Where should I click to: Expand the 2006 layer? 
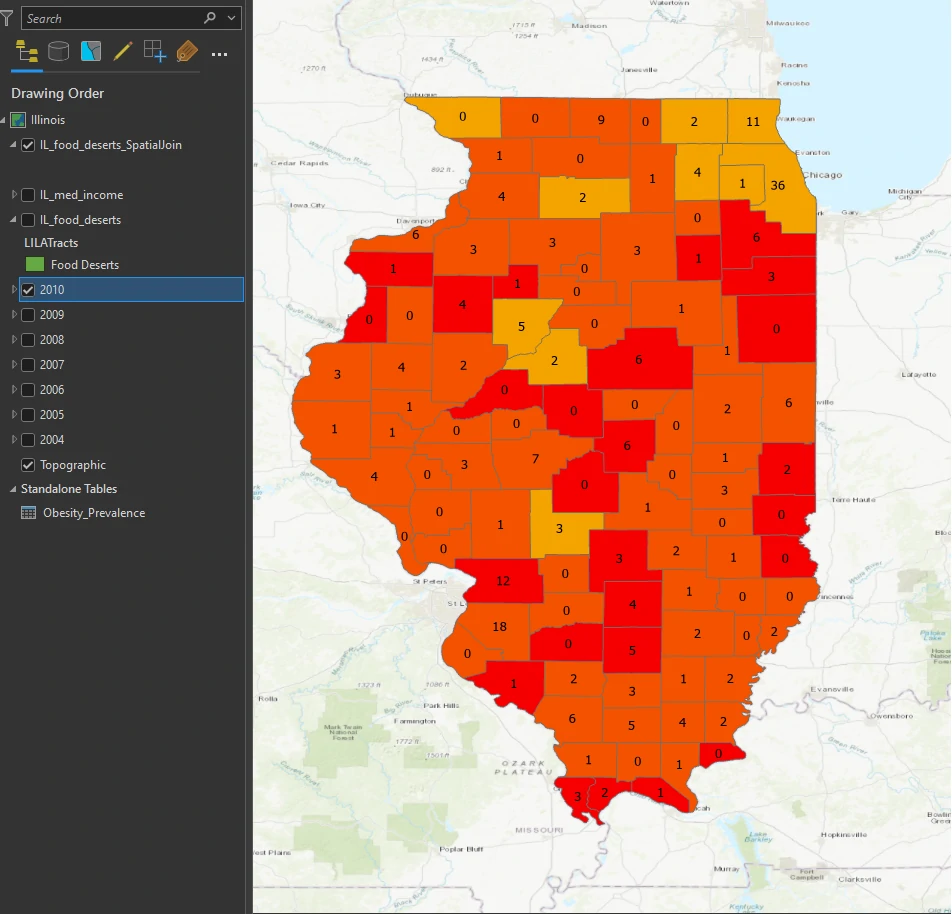click(x=13, y=389)
